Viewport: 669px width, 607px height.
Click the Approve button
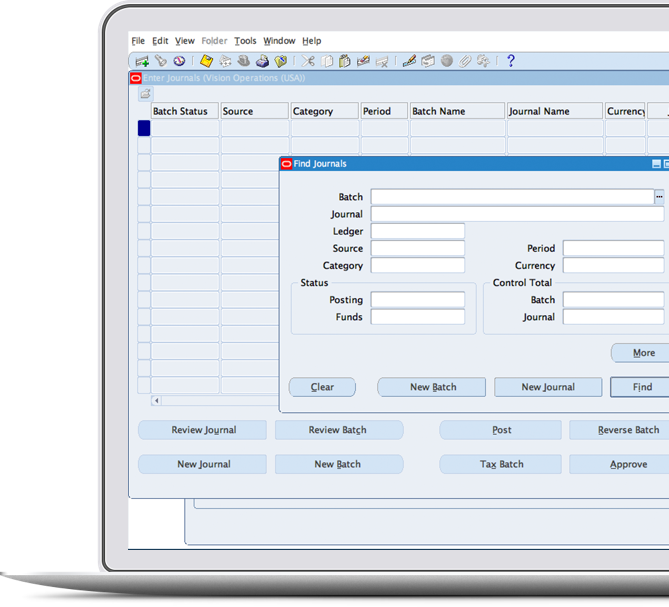[x=620, y=464]
